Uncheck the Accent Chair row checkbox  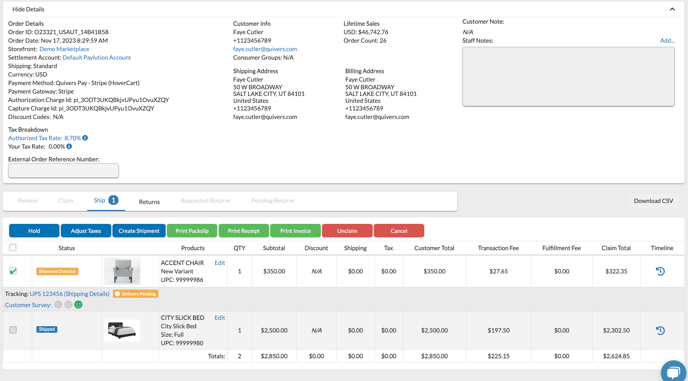click(x=13, y=271)
